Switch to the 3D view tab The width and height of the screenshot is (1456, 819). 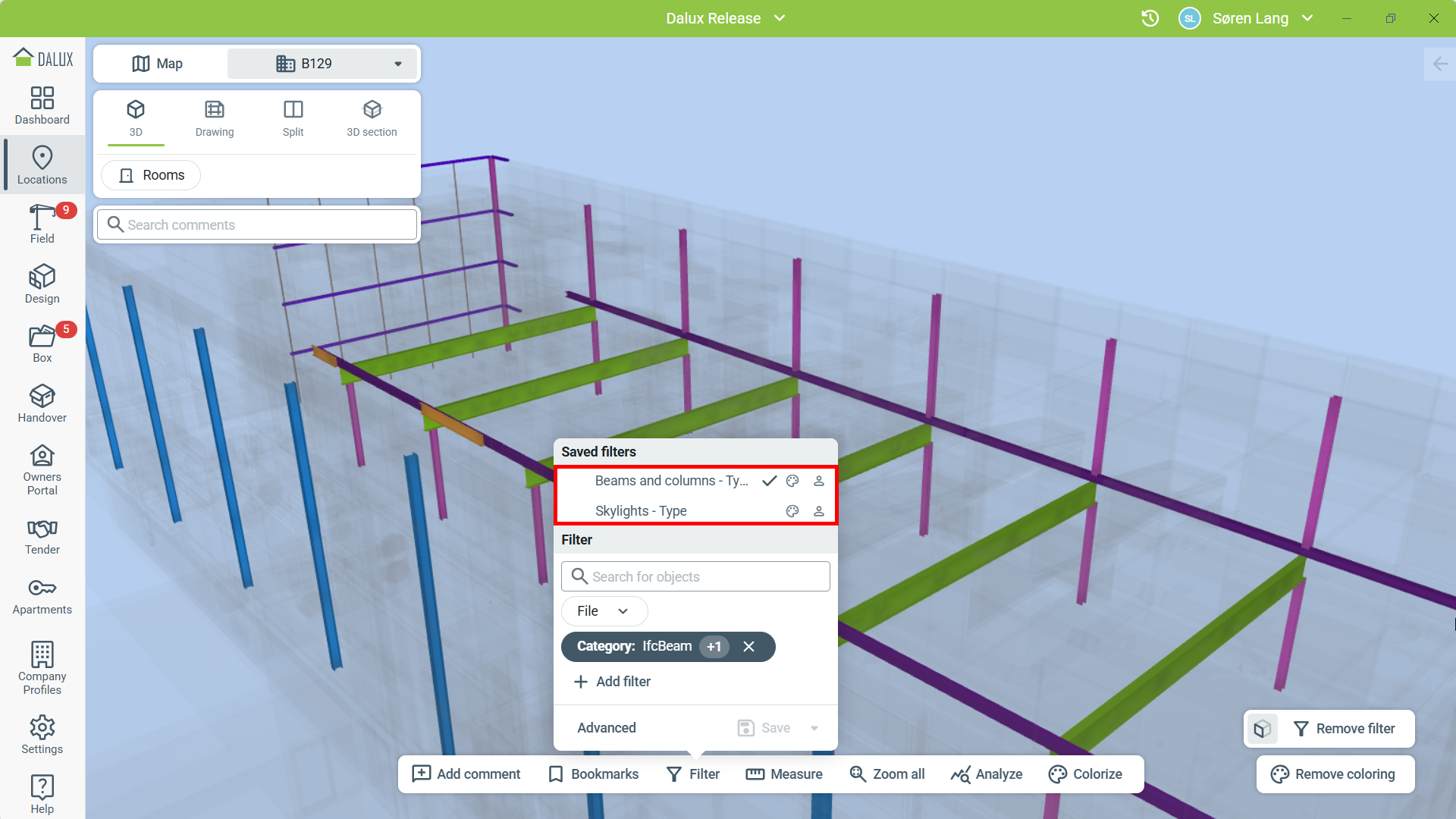(136, 119)
